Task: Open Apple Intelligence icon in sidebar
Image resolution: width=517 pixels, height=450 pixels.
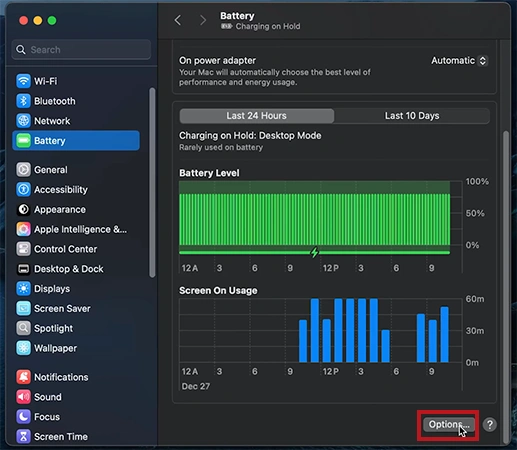Action: 23,229
